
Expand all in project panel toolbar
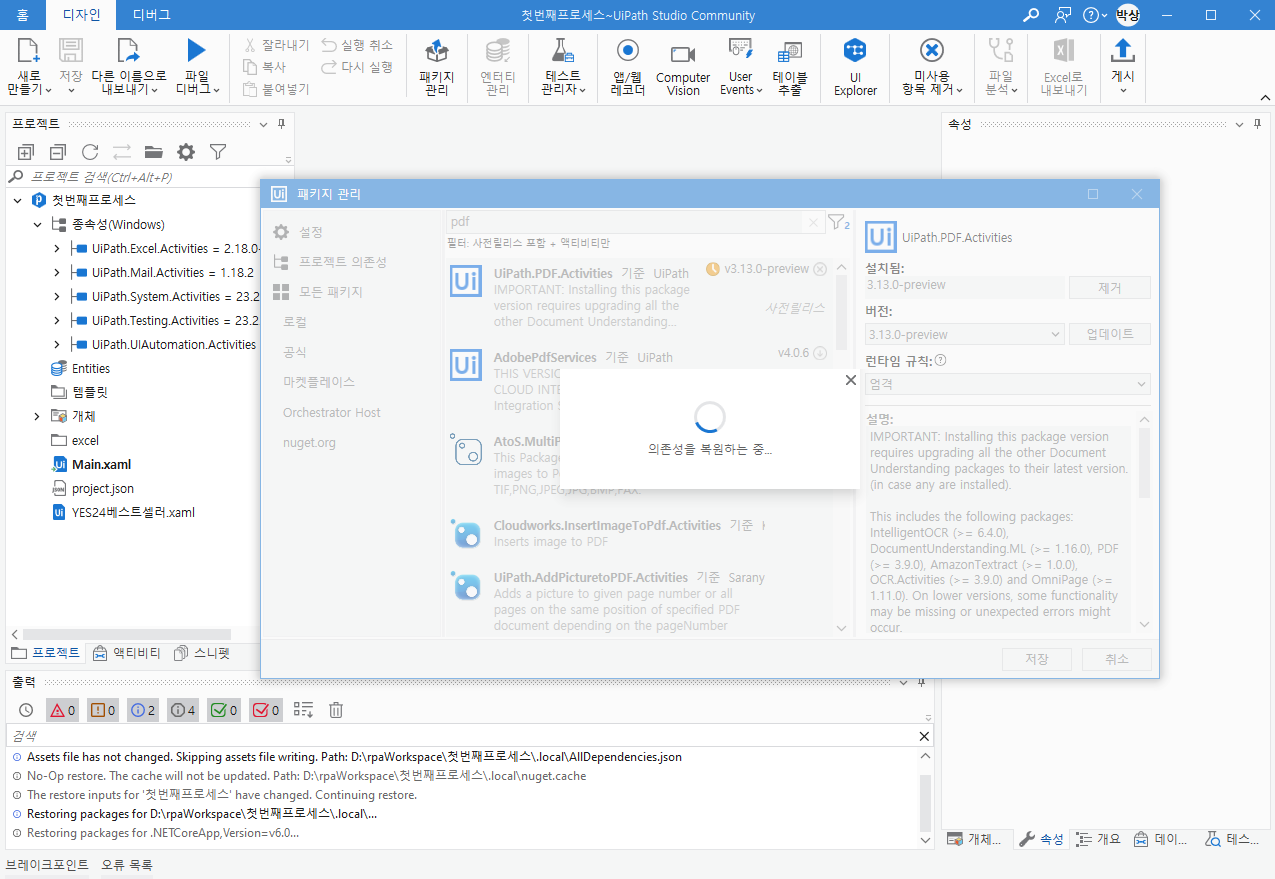coord(26,152)
